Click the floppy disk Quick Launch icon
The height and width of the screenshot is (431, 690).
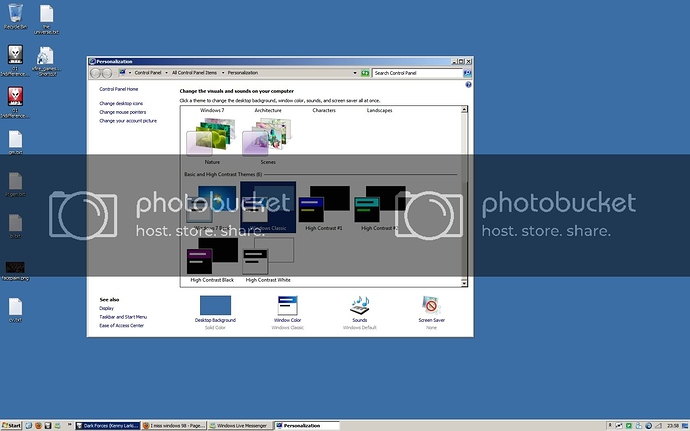pyautogui.click(x=48, y=426)
